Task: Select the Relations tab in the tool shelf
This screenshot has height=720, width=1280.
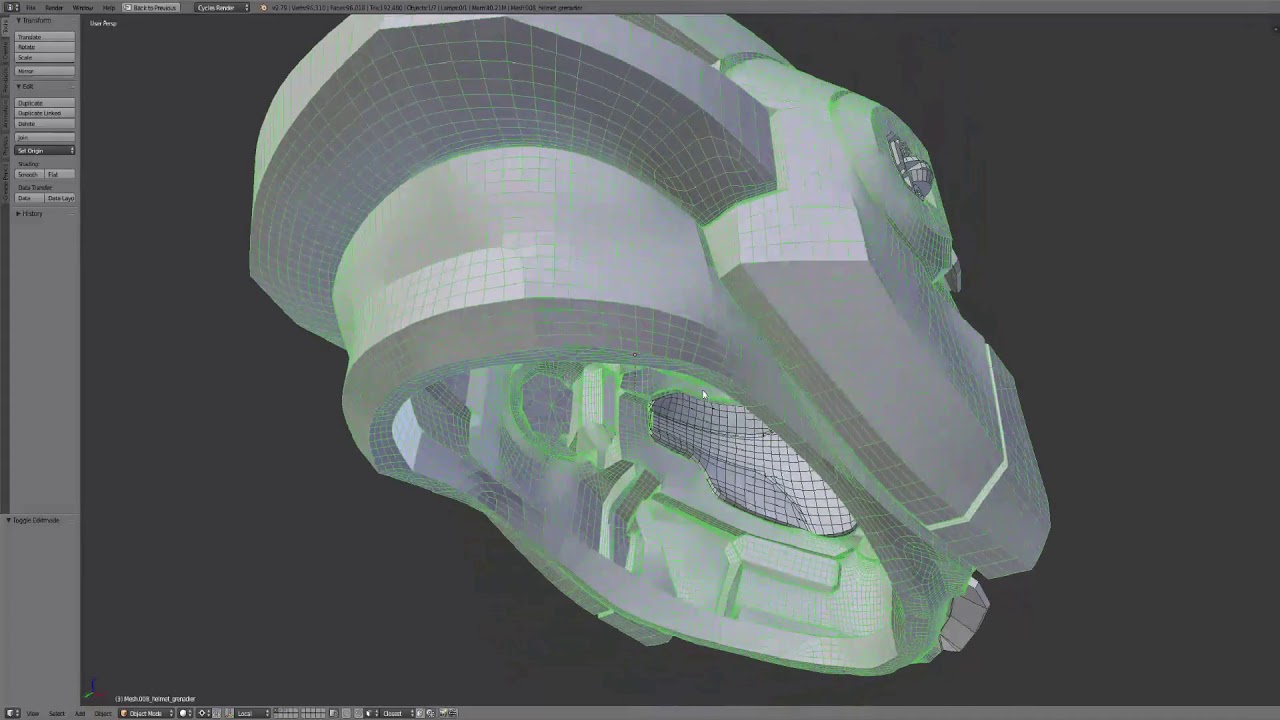Action: click(5, 79)
